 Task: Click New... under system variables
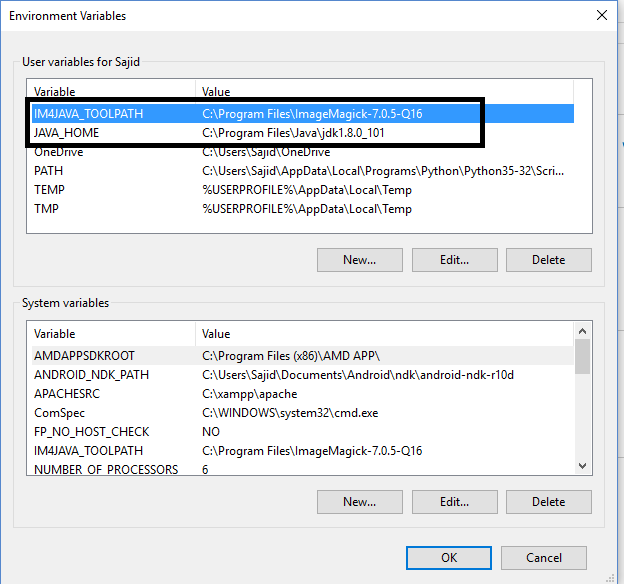(x=360, y=502)
